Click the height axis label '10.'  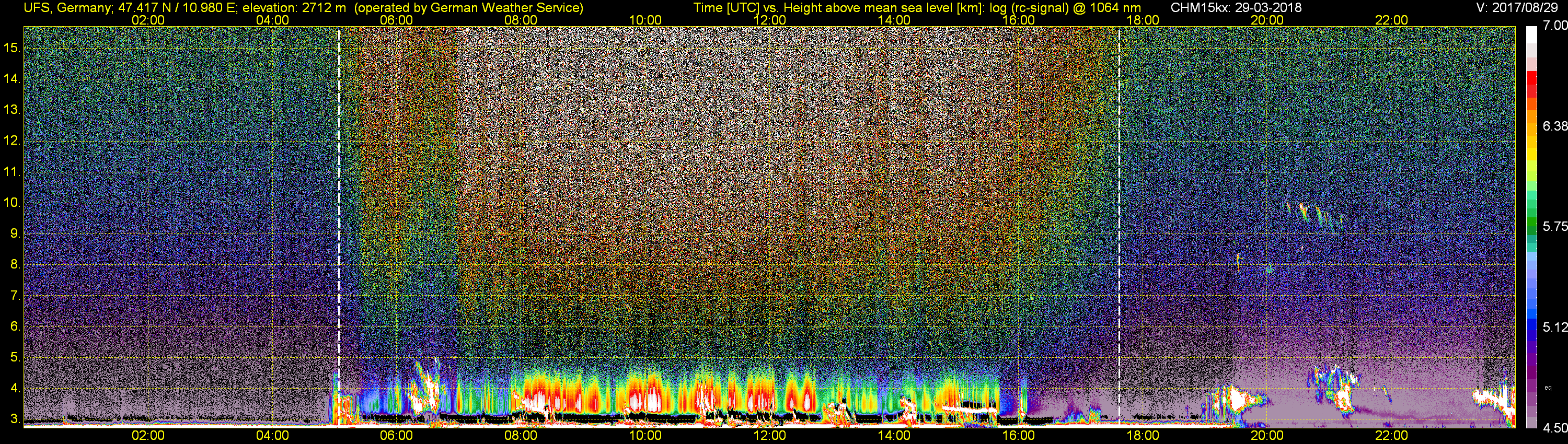click(12, 203)
